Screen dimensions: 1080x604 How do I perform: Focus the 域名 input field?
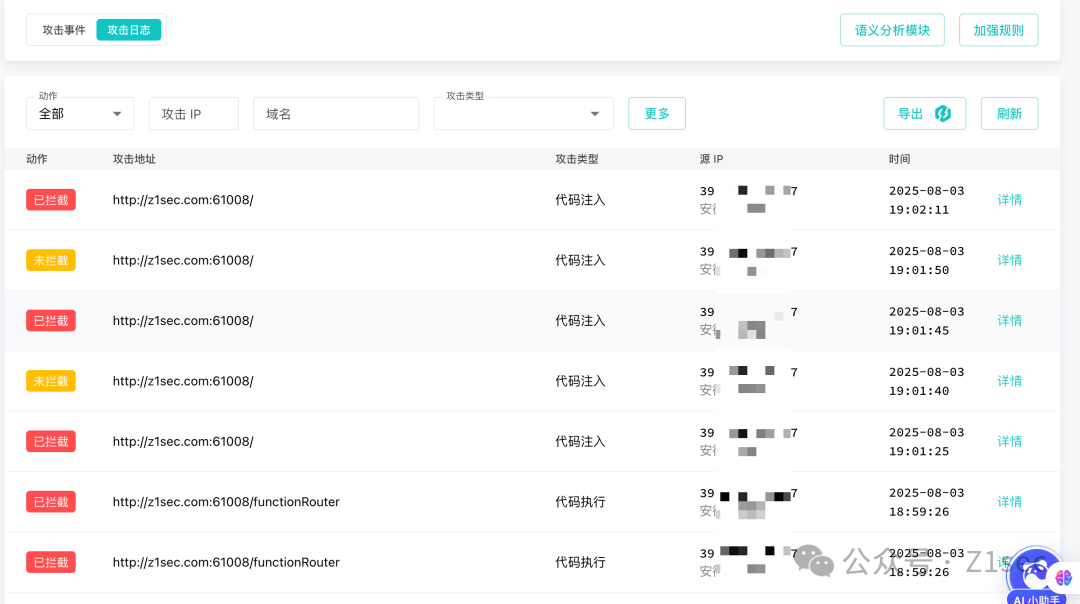tap(335, 114)
